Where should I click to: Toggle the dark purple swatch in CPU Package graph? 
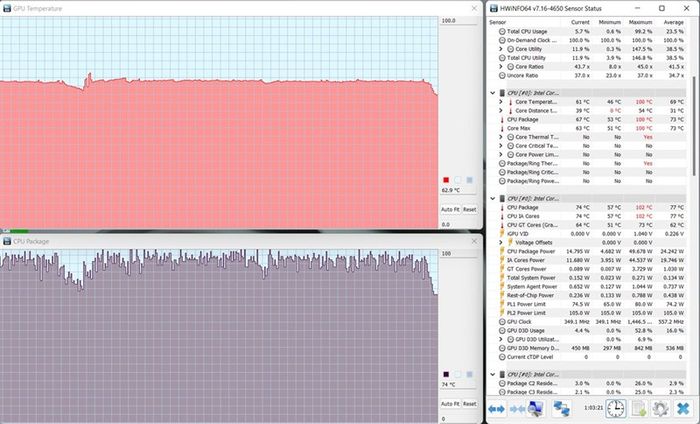pyautogui.click(x=446, y=374)
